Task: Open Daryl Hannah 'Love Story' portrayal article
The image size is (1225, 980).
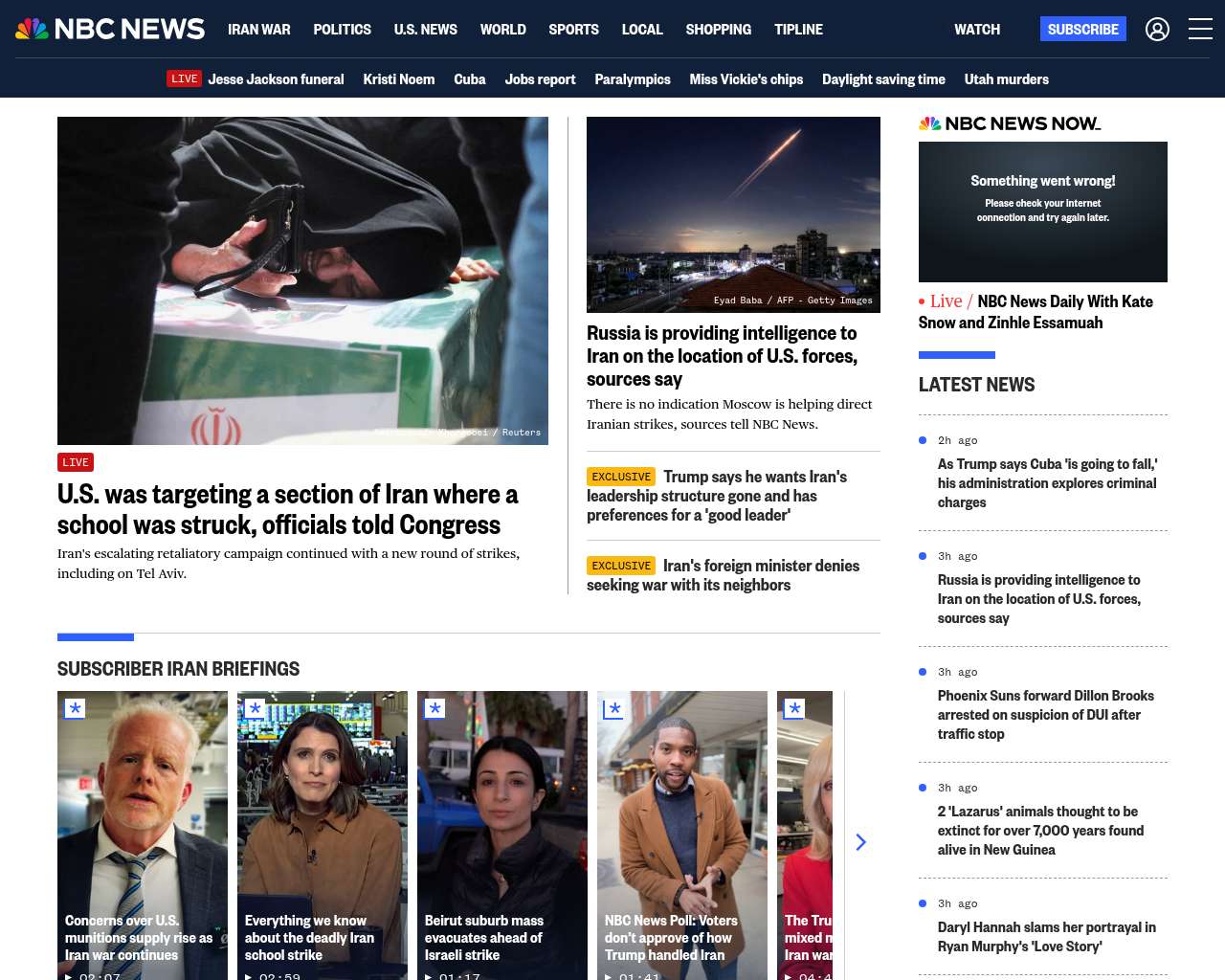Action: click(x=1047, y=937)
